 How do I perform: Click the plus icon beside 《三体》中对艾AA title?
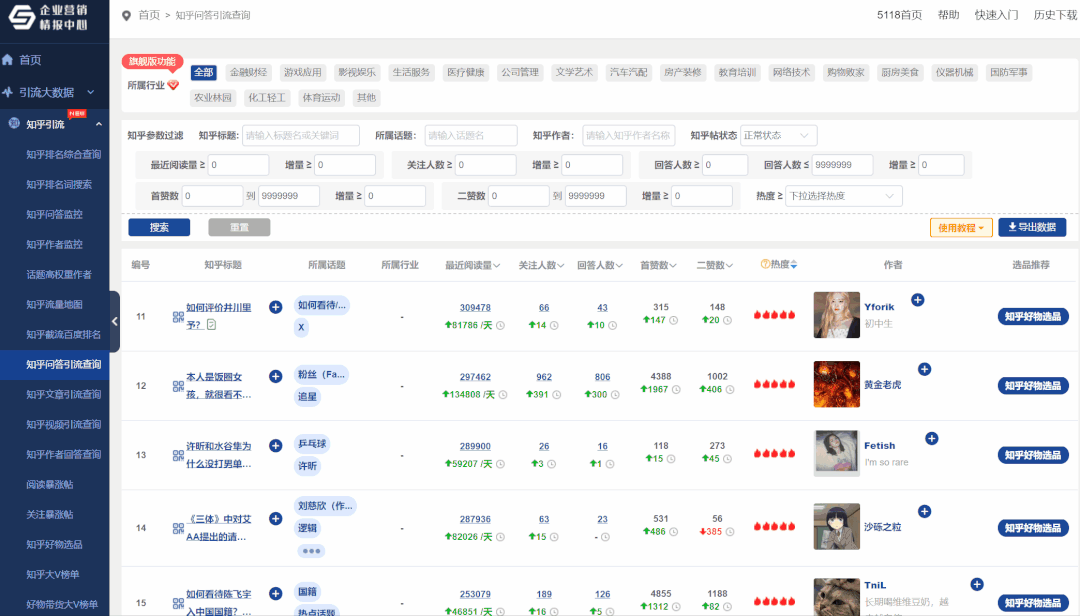(x=276, y=519)
